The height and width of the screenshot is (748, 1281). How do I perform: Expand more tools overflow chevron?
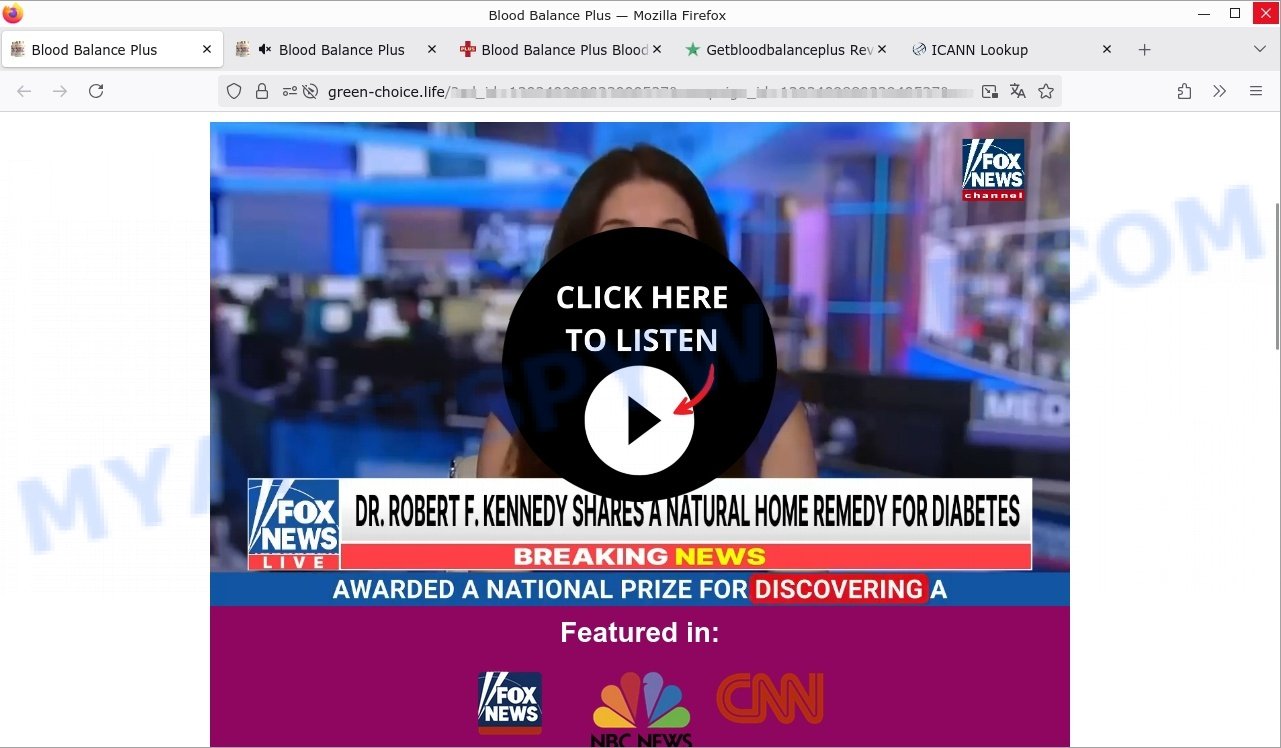click(x=1219, y=91)
